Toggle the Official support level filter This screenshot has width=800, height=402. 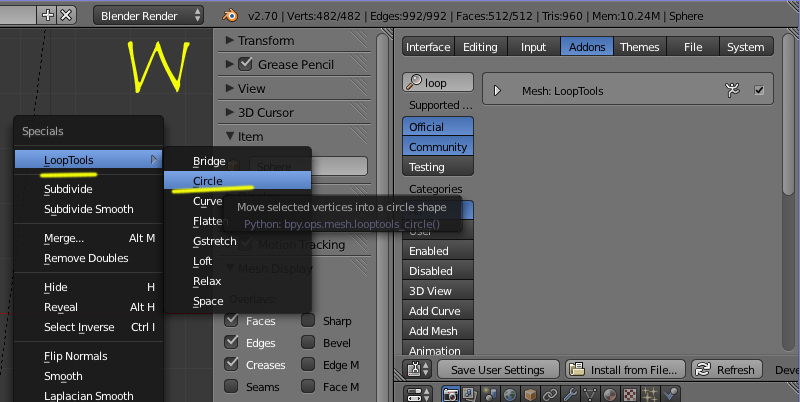click(x=438, y=127)
